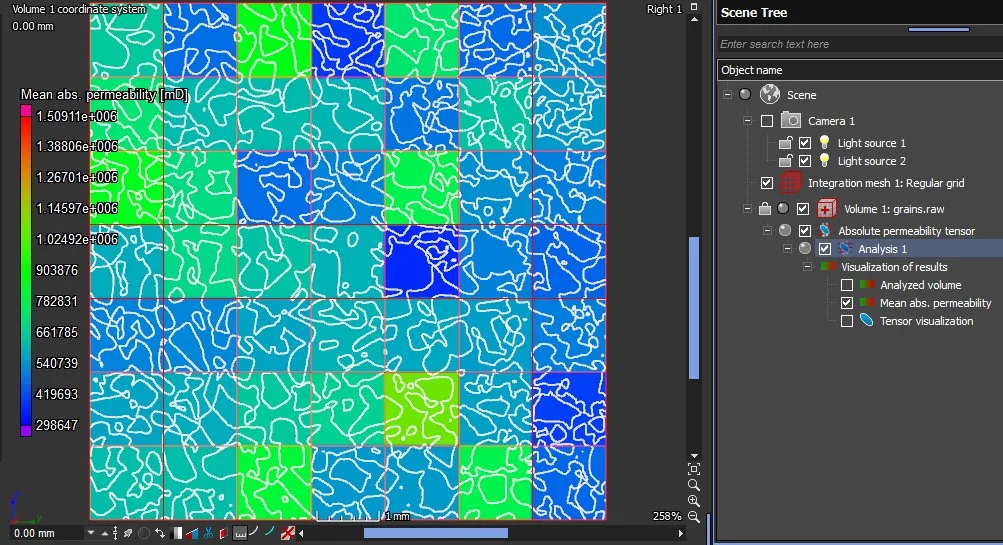
Task: Click the scroll right arrow at bottom
Action: point(681,533)
